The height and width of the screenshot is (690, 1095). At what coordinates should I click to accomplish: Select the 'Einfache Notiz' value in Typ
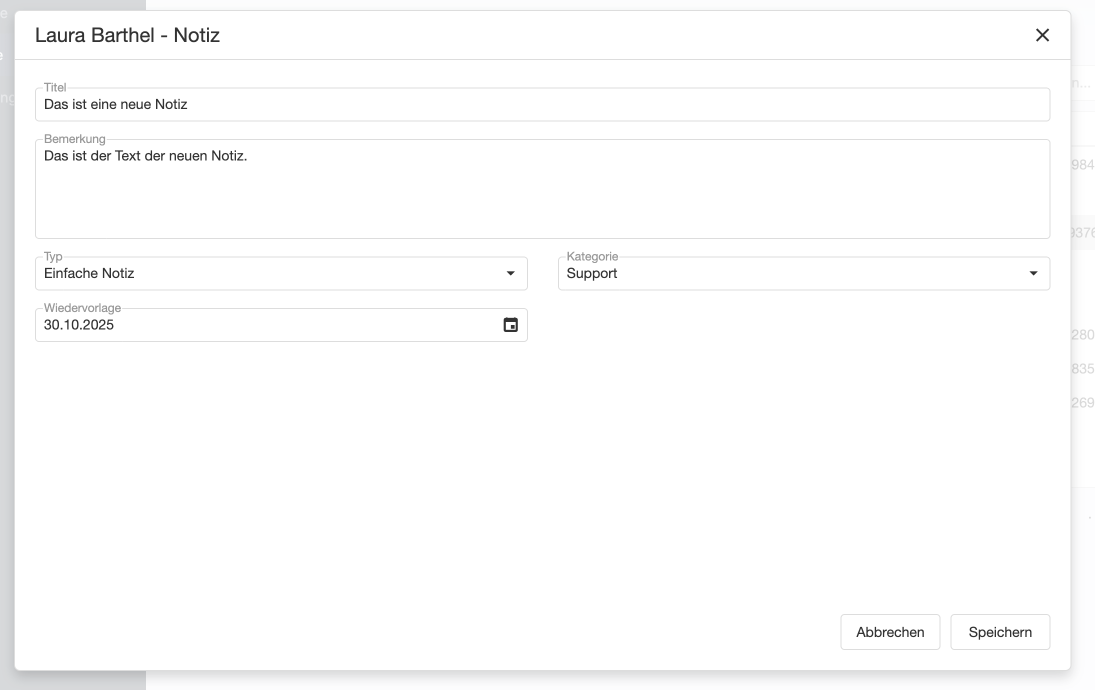[x=90, y=274]
